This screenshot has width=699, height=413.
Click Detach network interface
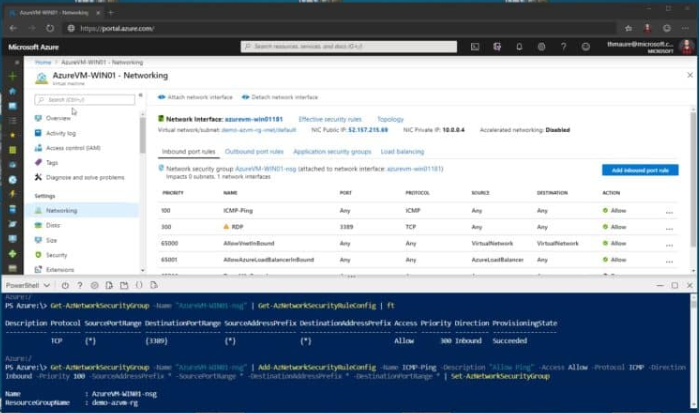coord(280,97)
